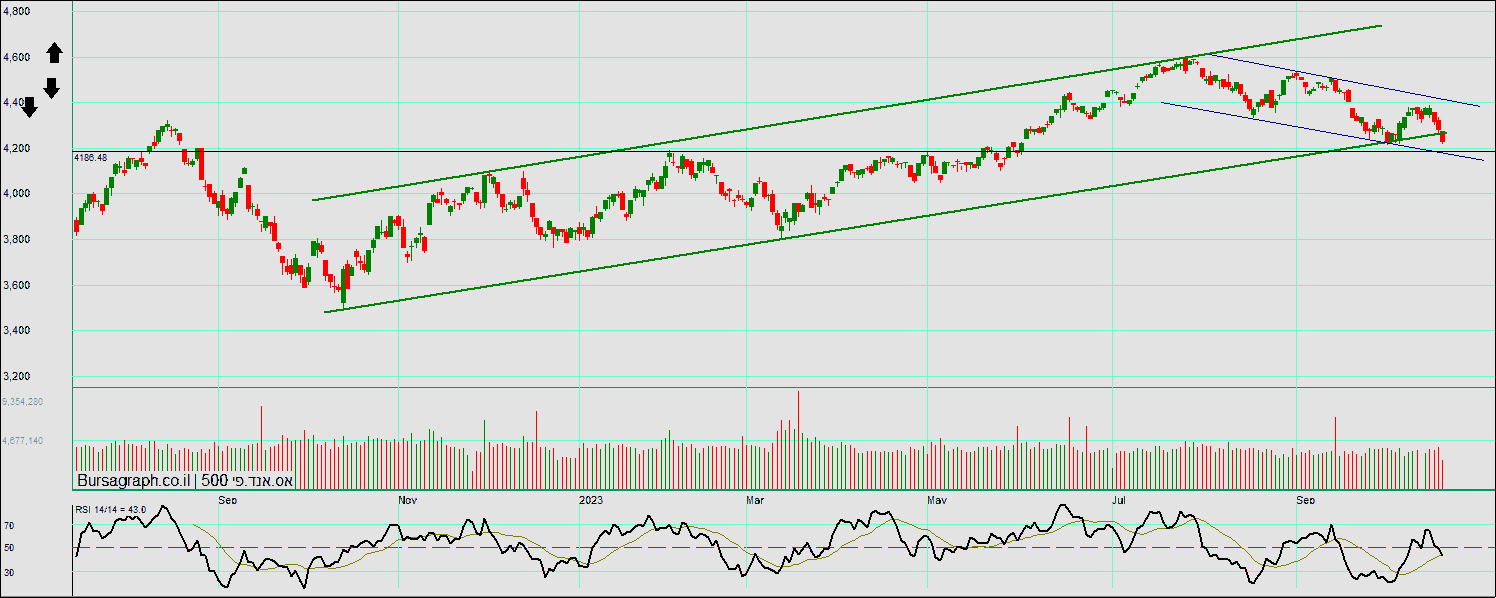Click the 4,677,140 volume axis label
Screen dimensions: 1496x598
(21, 440)
